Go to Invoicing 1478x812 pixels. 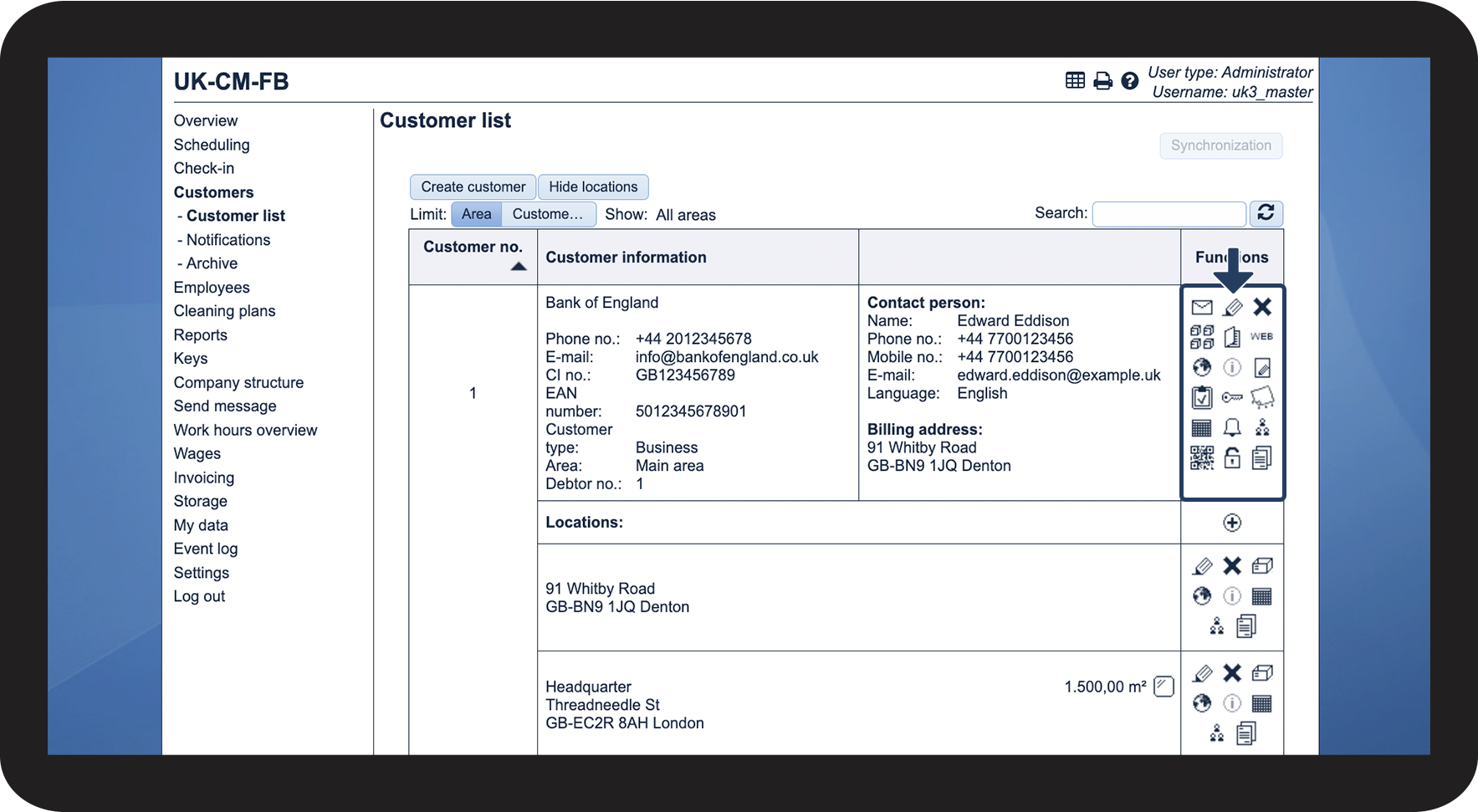point(204,478)
